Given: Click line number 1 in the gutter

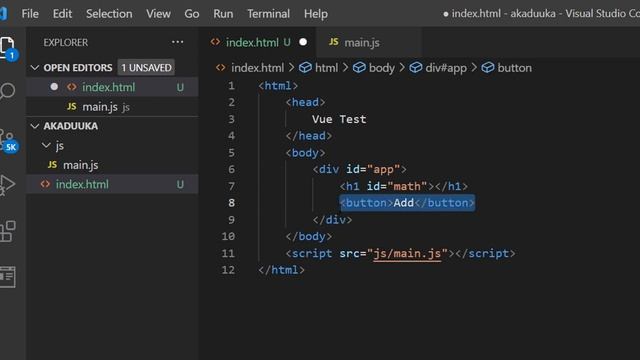Looking at the screenshot, I should point(231,86).
